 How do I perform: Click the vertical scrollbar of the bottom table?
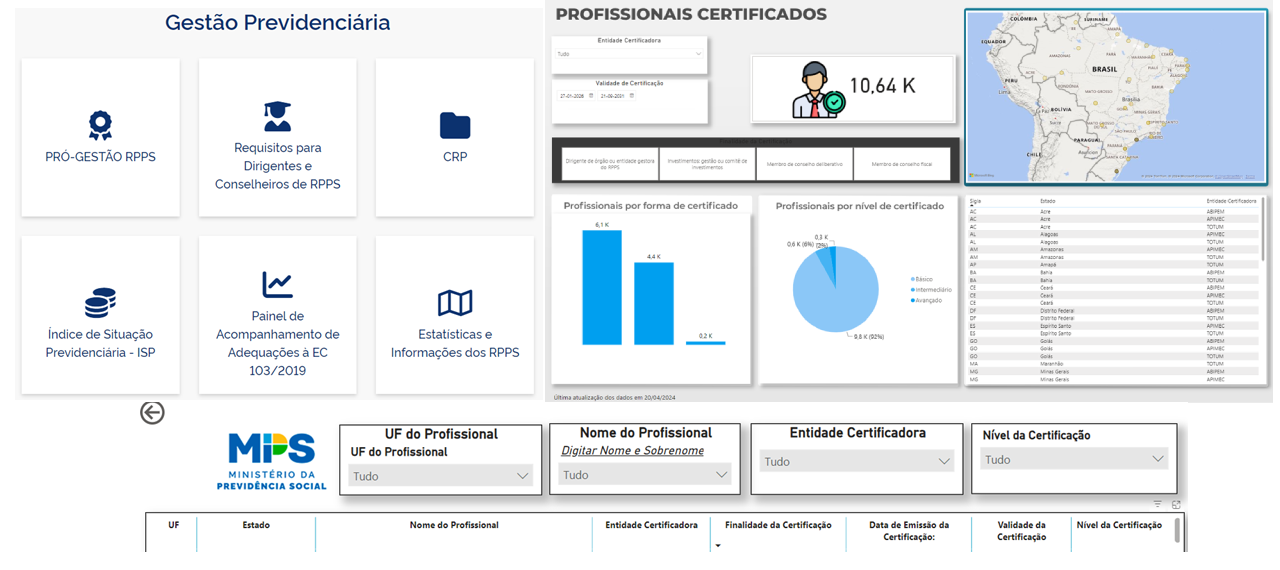tap(1177, 531)
